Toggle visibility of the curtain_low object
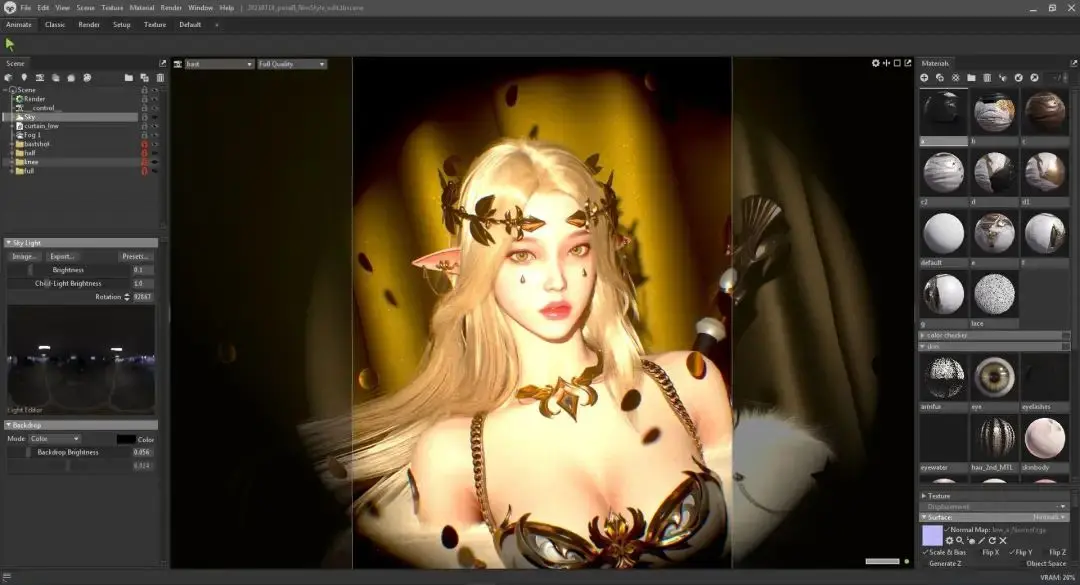This screenshot has height=585, width=1080. [x=155, y=126]
